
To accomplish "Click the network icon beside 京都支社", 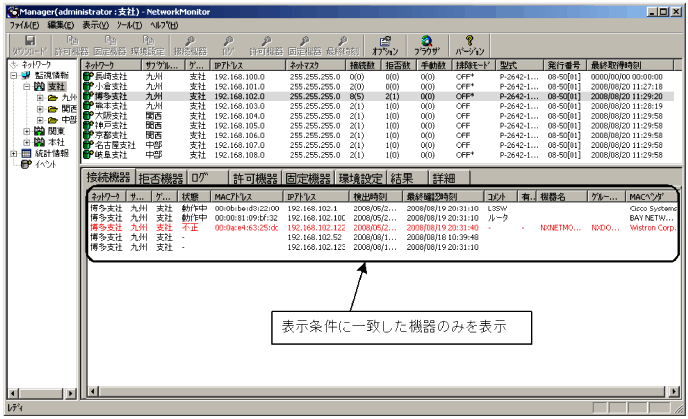I will [88, 135].
